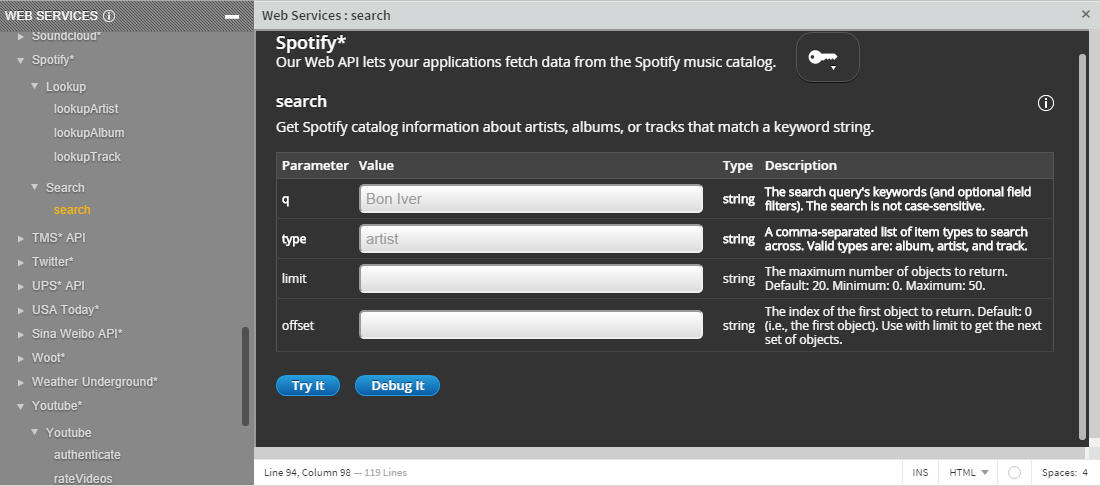This screenshot has width=1100, height=486.
Task: Expand the UPS* API node
Action: [21, 286]
